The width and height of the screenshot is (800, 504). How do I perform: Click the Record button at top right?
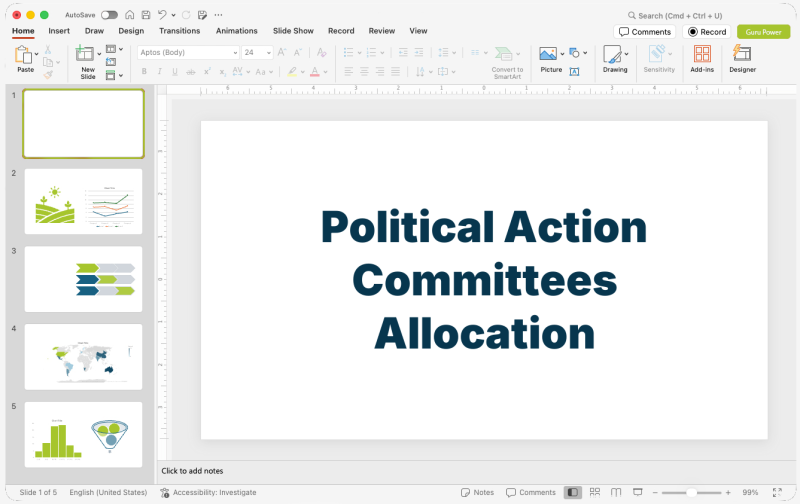(707, 32)
